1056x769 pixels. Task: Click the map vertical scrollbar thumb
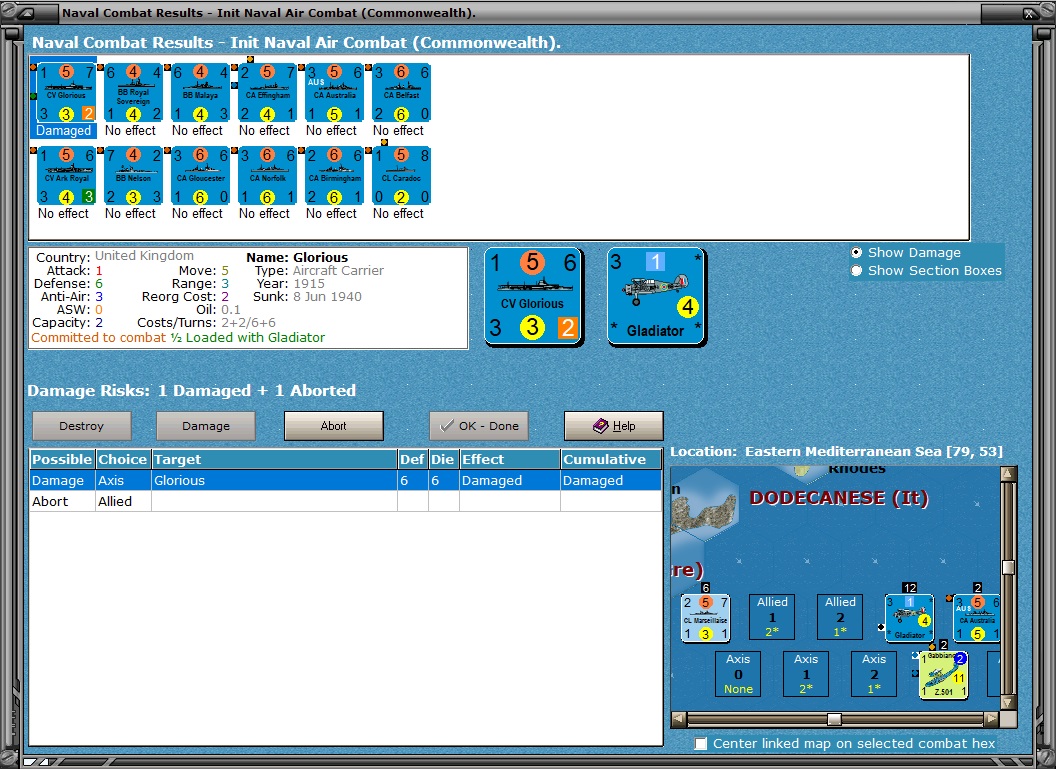click(x=1008, y=567)
